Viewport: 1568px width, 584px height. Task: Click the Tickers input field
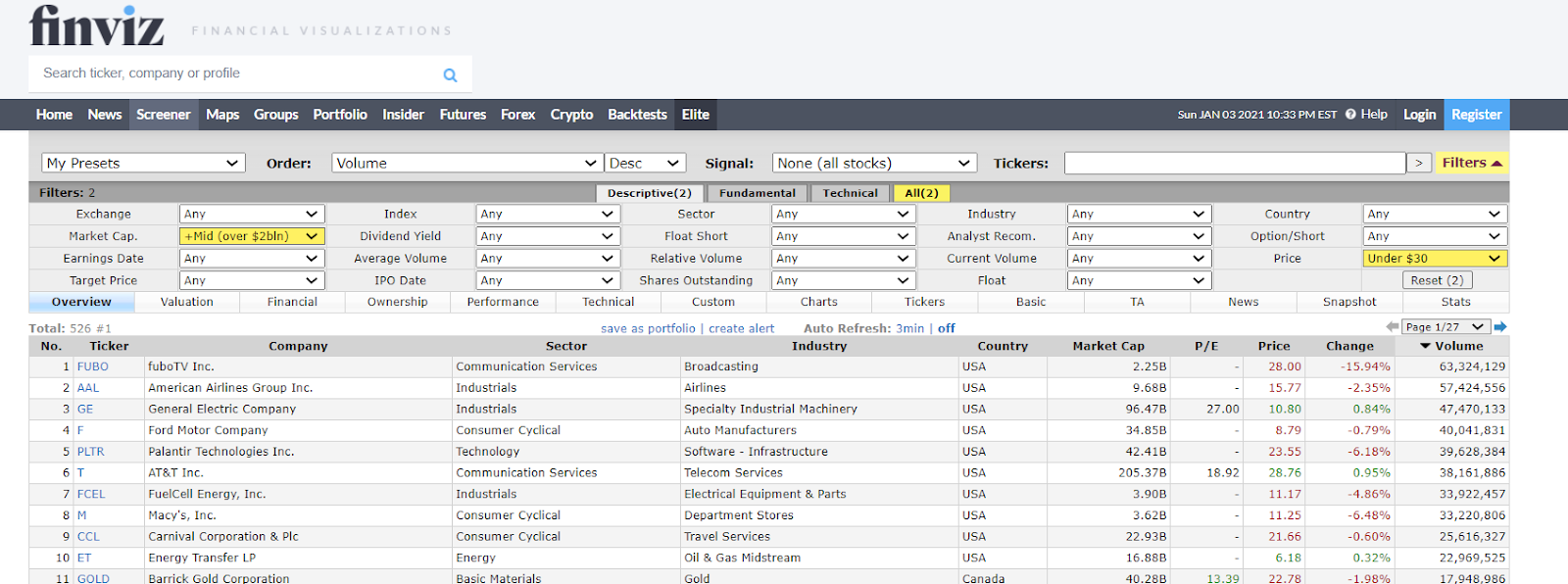click(1235, 164)
